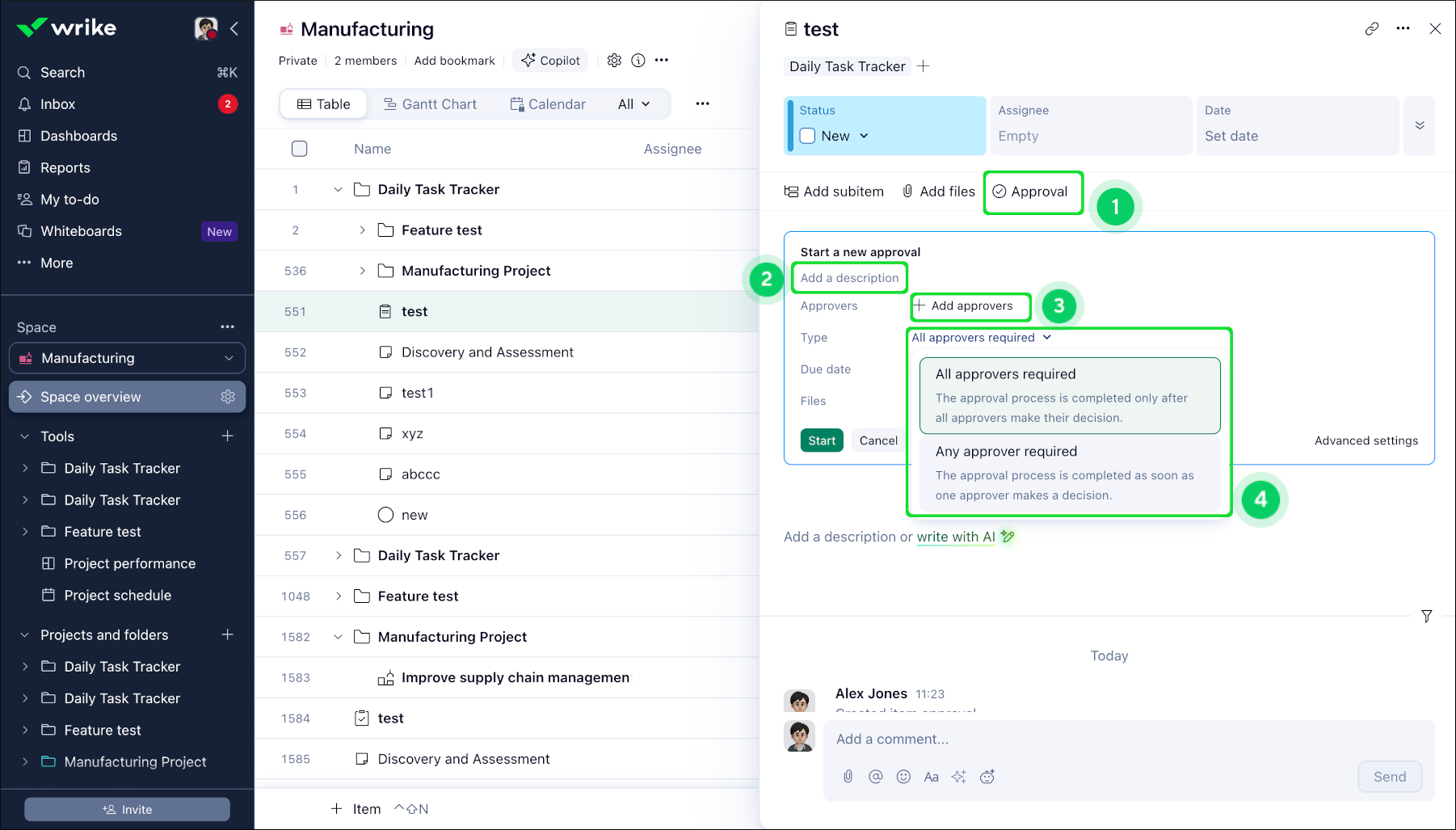Toggle the All approvers required type dropdown
The width and height of the screenshot is (1456, 830).
click(x=982, y=338)
